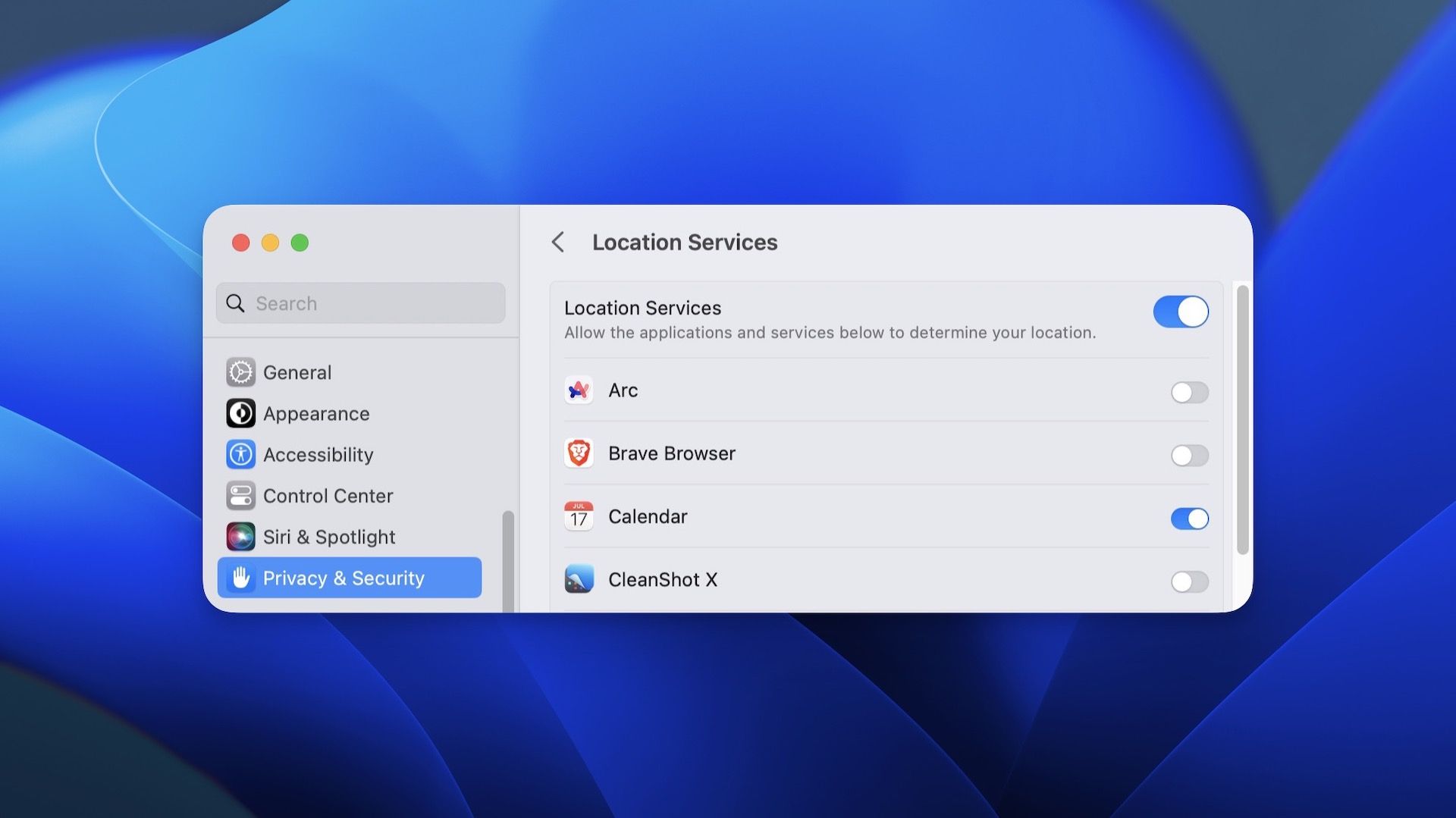Open General from the sidebar list
Screen dimensions: 1456x818
[297, 372]
